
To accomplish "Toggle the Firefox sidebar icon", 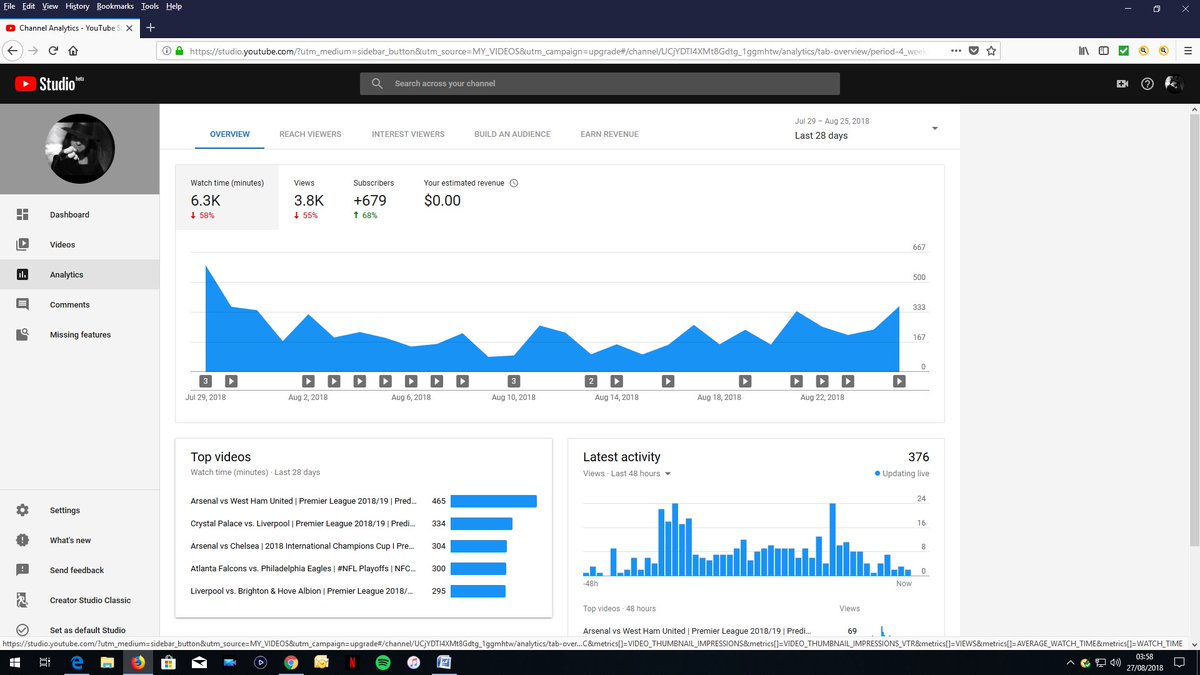I will [1104, 50].
